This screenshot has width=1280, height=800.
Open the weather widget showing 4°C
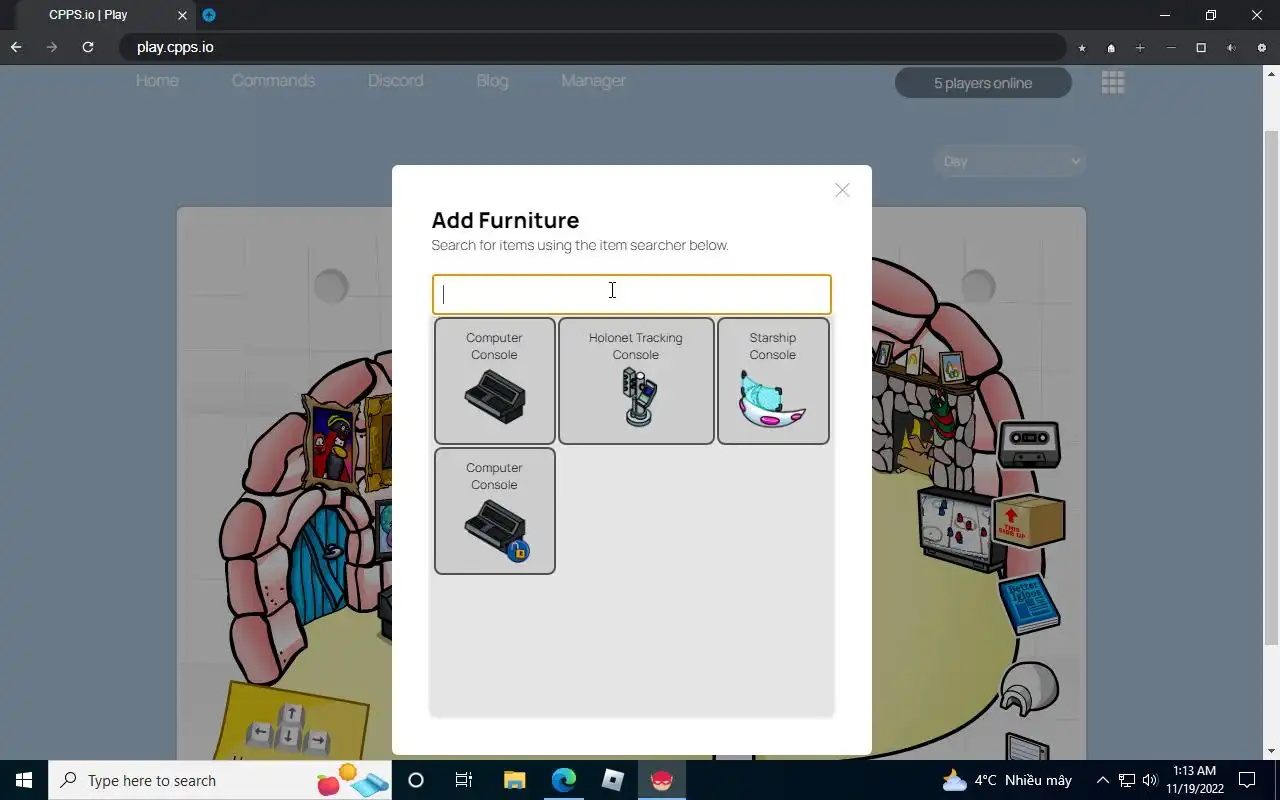point(1008,780)
